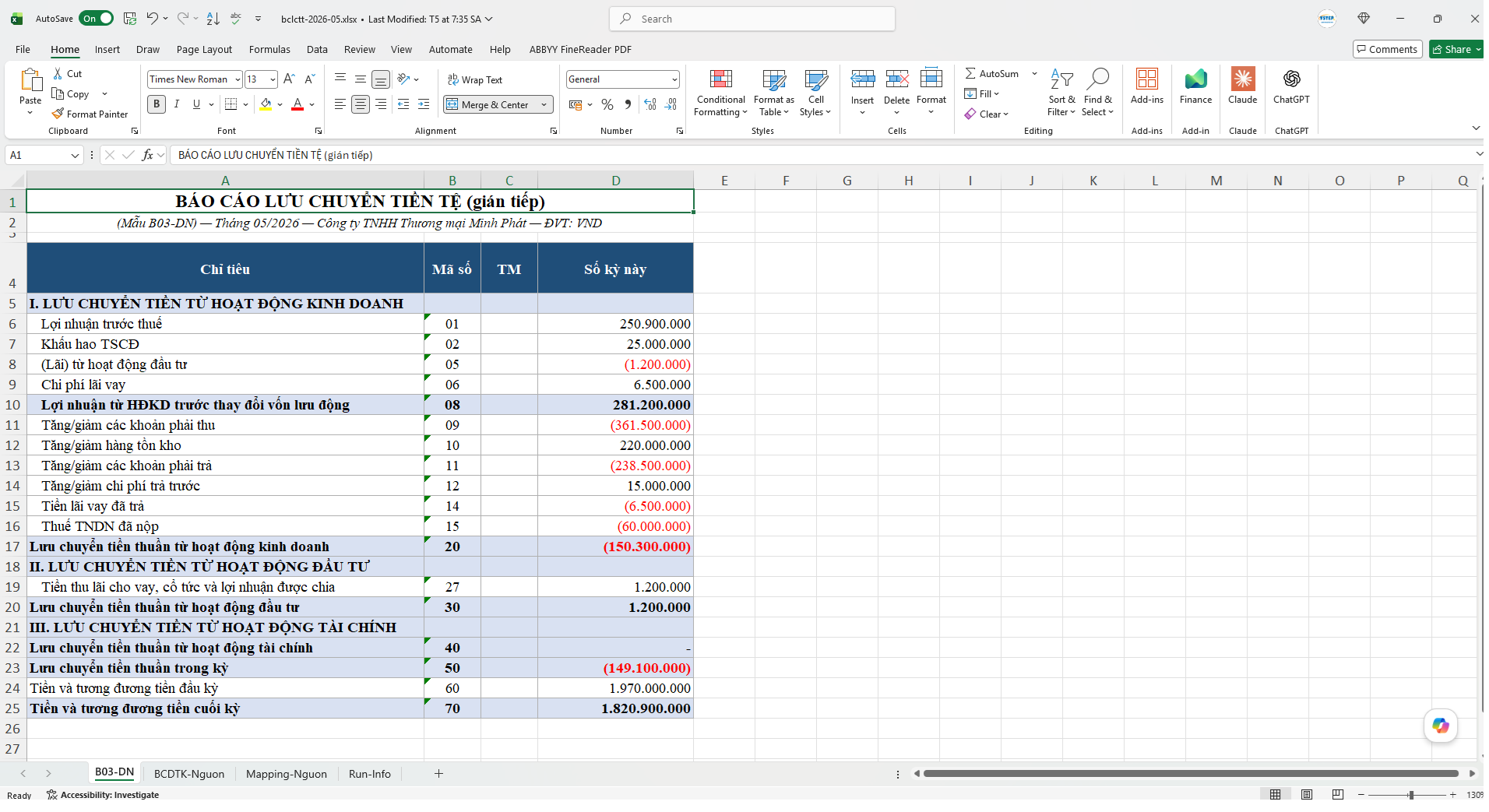The image size is (1489, 812).
Task: Click the zoom slider handle
Action: pos(1411,795)
